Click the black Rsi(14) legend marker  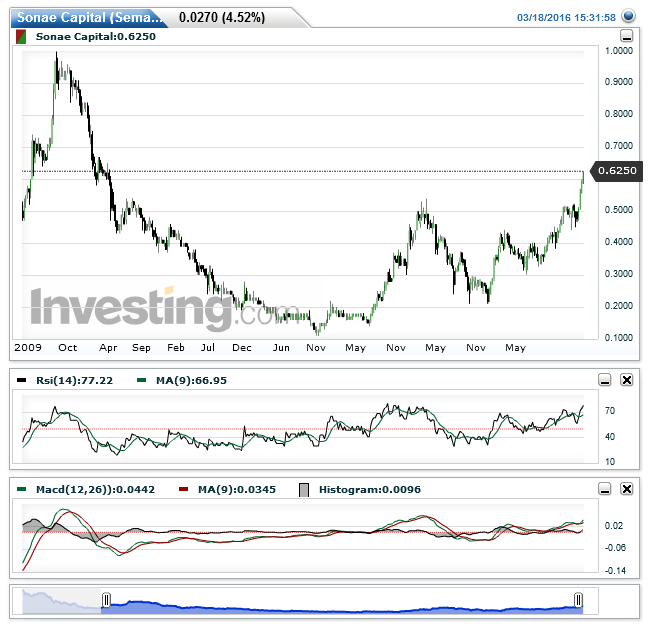click(x=22, y=380)
